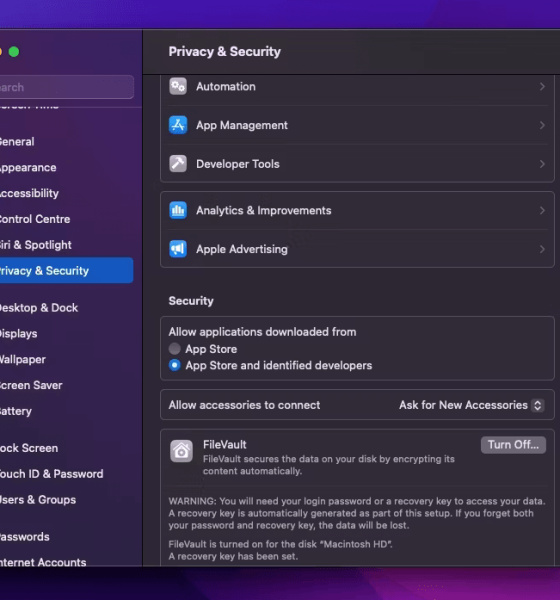560x600 pixels.
Task: Open the Analytics & Improvements chevron arrow
Action: point(542,210)
